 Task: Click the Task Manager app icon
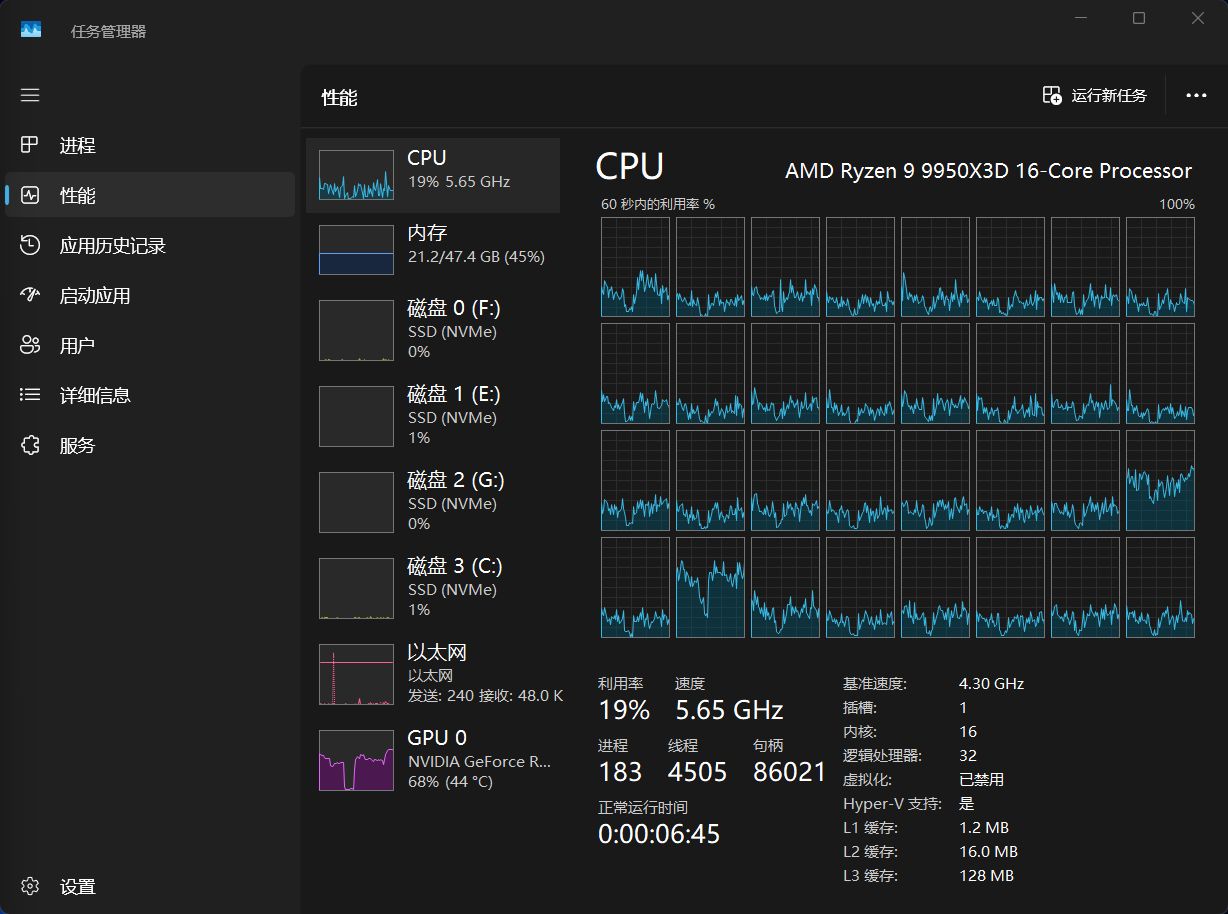pyautogui.click(x=31, y=30)
